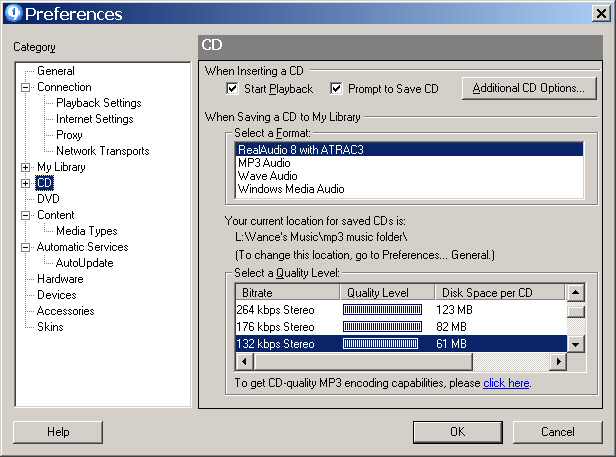Collapse the Automatic Services tree node

click(x=25, y=247)
